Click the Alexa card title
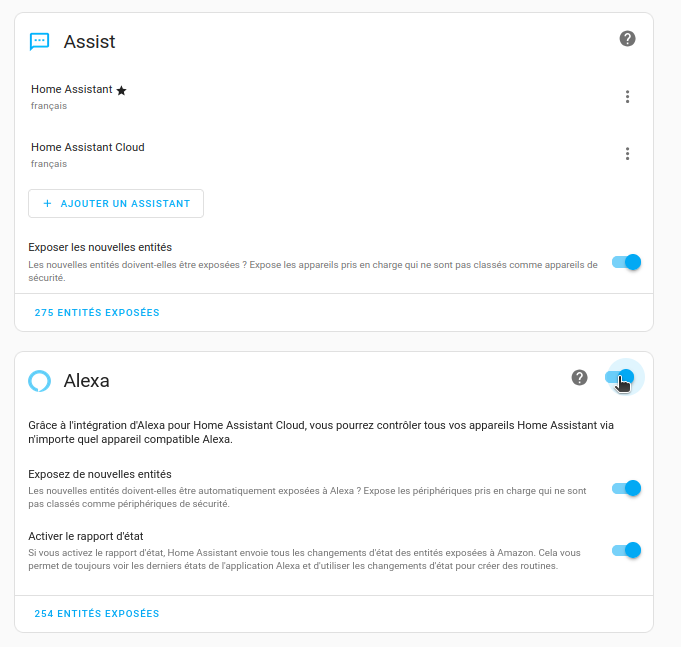The width and height of the screenshot is (681, 647). 86,381
